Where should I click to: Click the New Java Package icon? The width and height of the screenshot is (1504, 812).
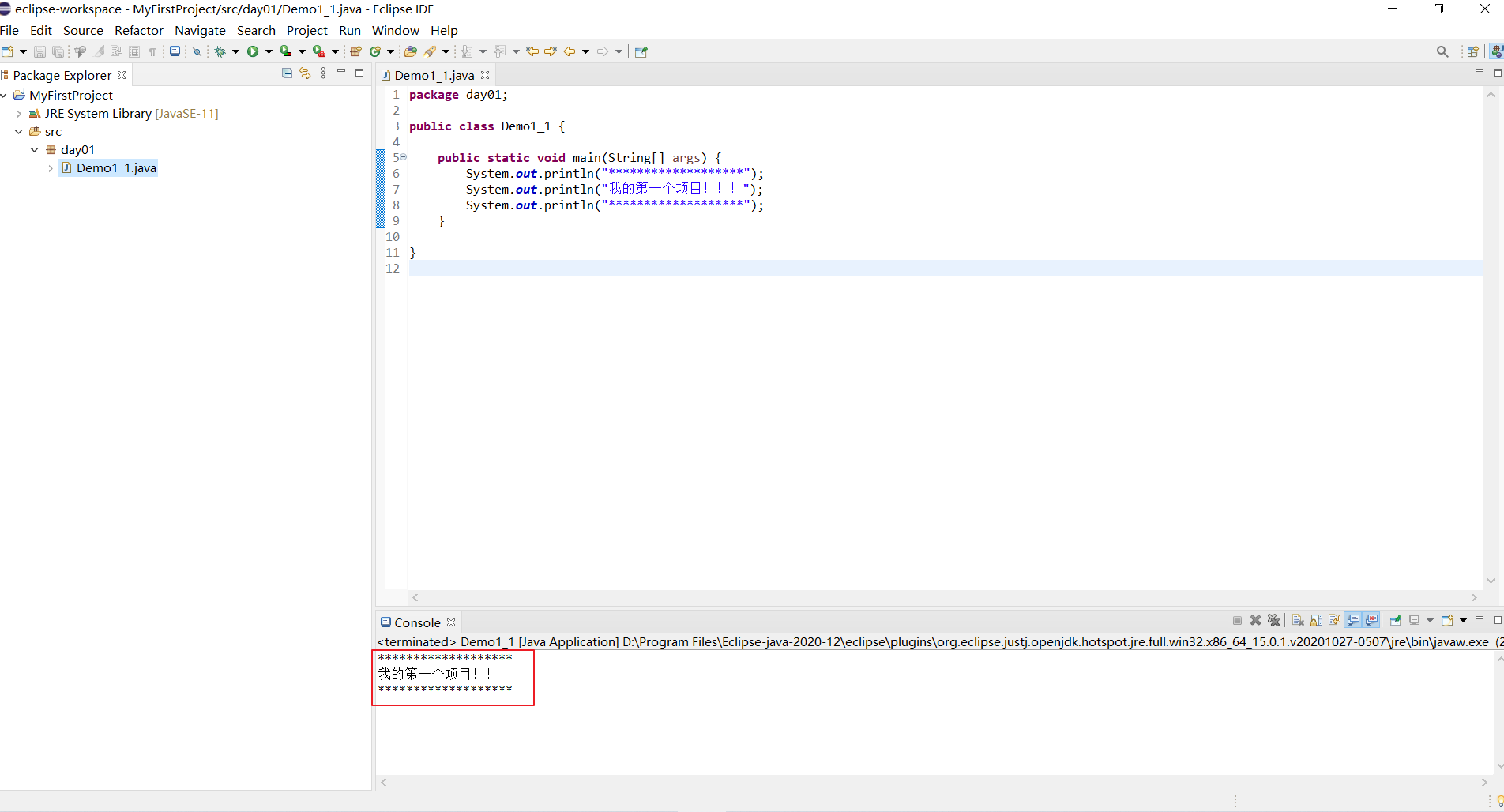click(x=355, y=51)
